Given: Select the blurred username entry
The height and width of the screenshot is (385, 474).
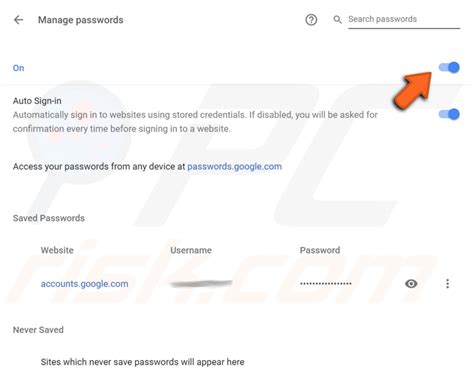Looking at the screenshot, I should [201, 284].
